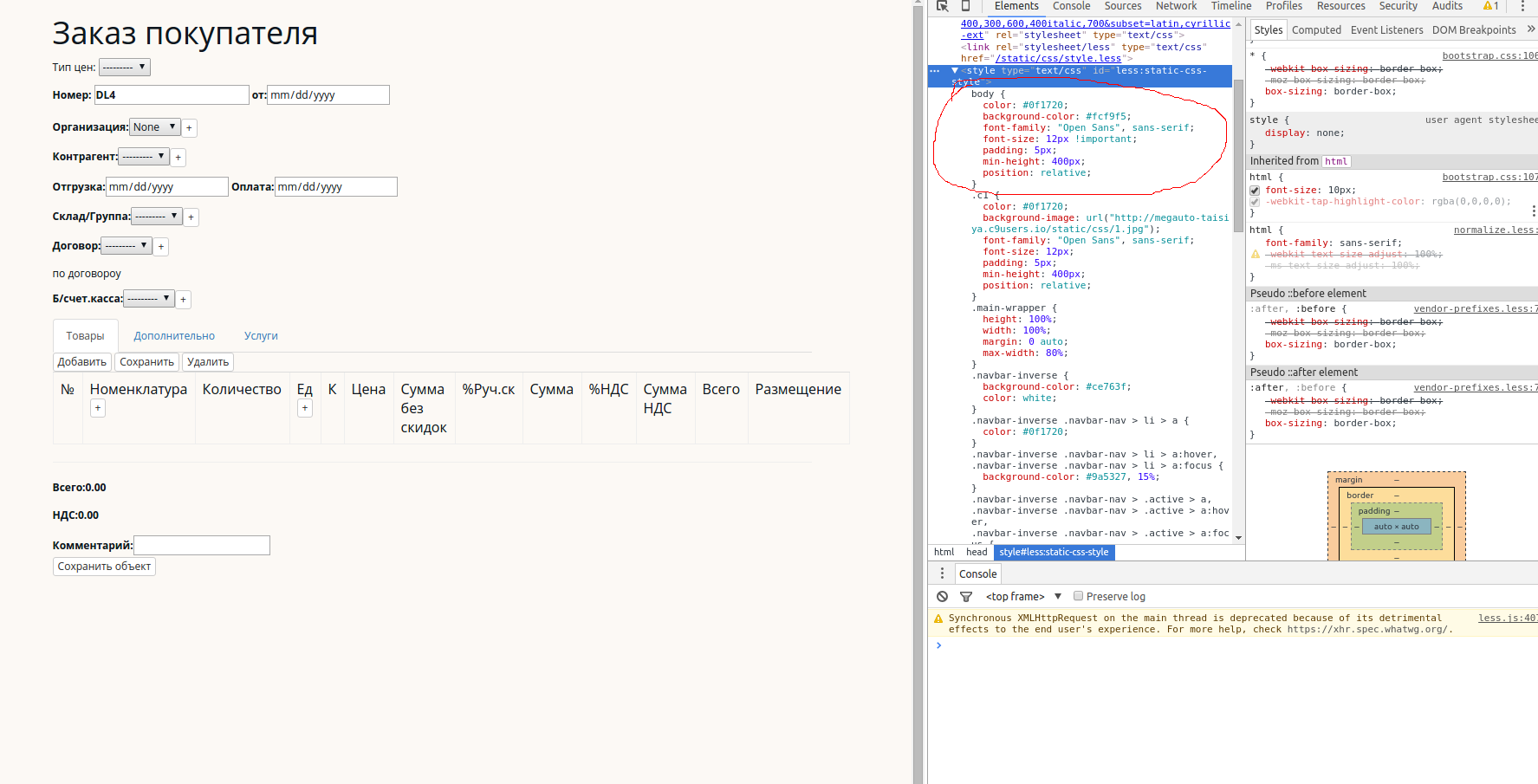Open the console drawer three-dot menu
The width and height of the screenshot is (1538, 784).
943,573
